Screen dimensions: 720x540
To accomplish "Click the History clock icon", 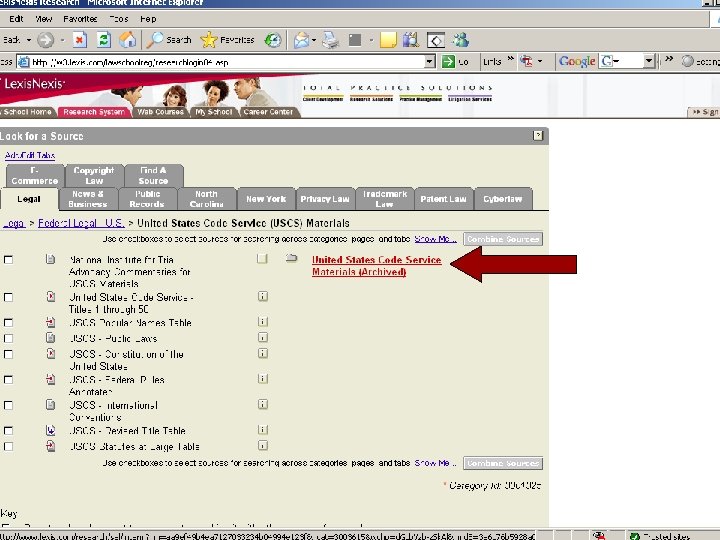I will click(273, 40).
